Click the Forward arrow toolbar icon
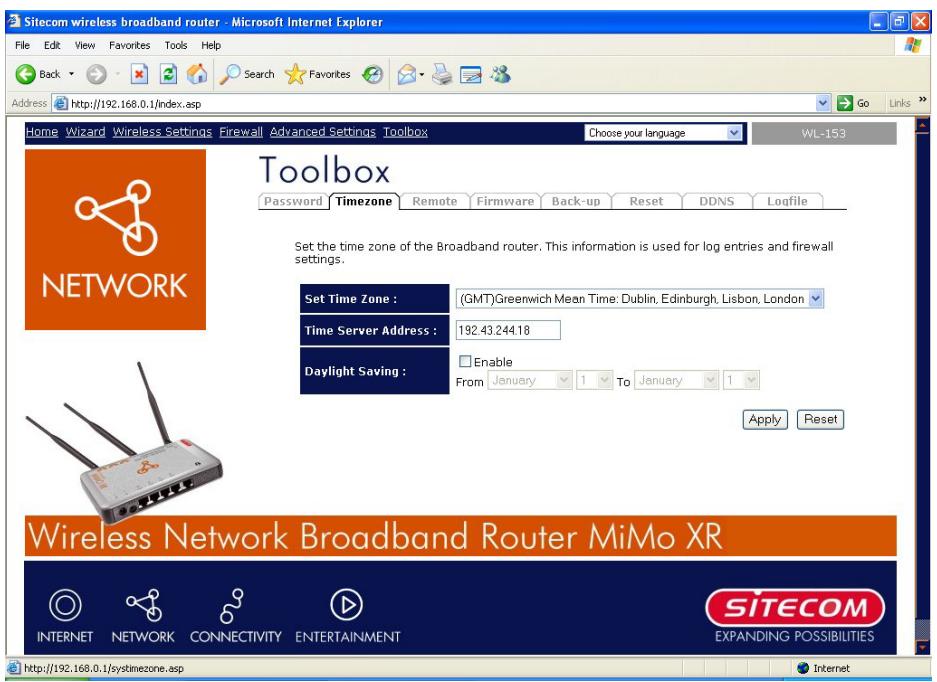Screen dimensions: 937x682 [x=96, y=74]
